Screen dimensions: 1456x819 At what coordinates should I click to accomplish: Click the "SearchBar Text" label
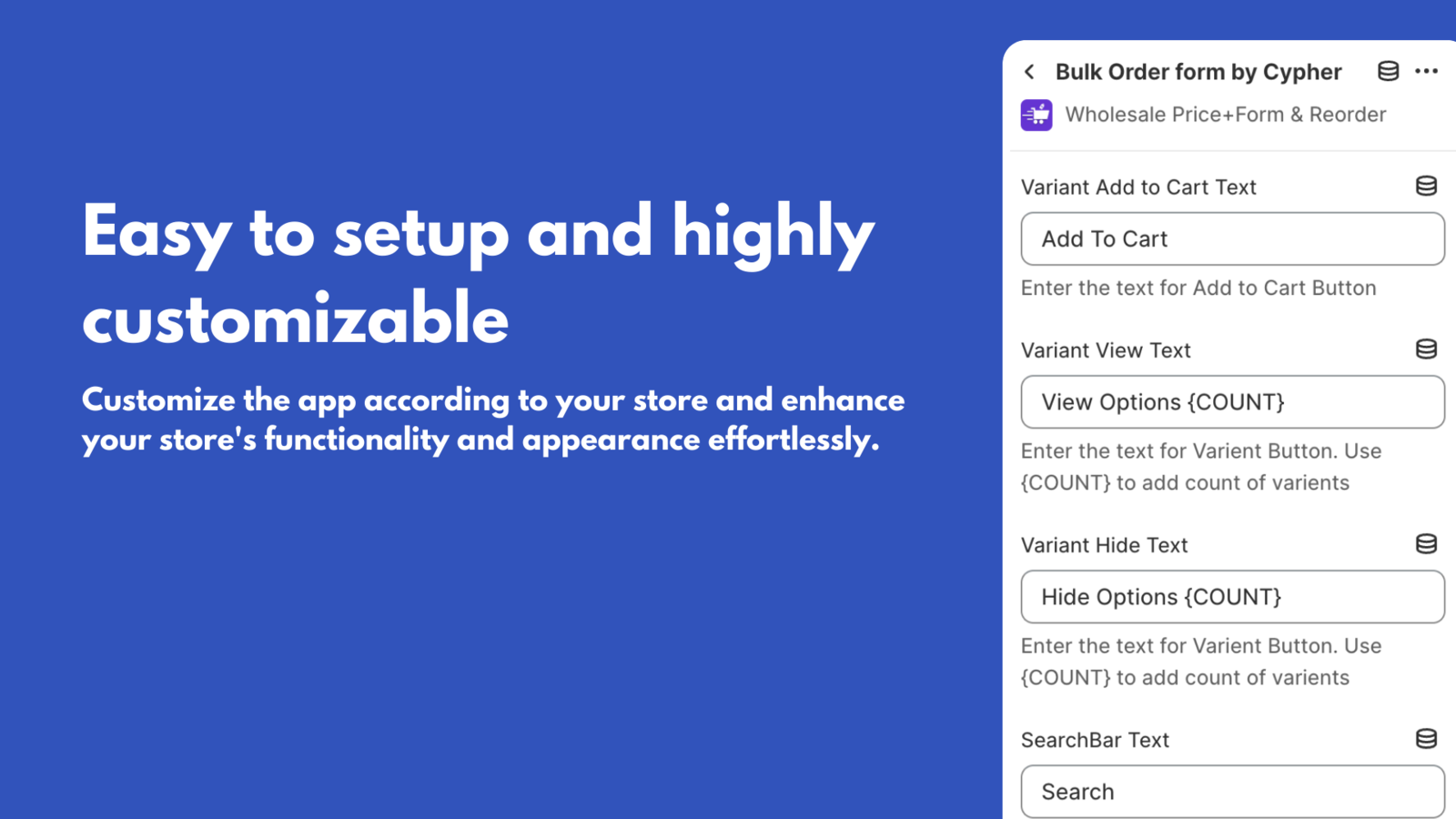(x=1096, y=739)
